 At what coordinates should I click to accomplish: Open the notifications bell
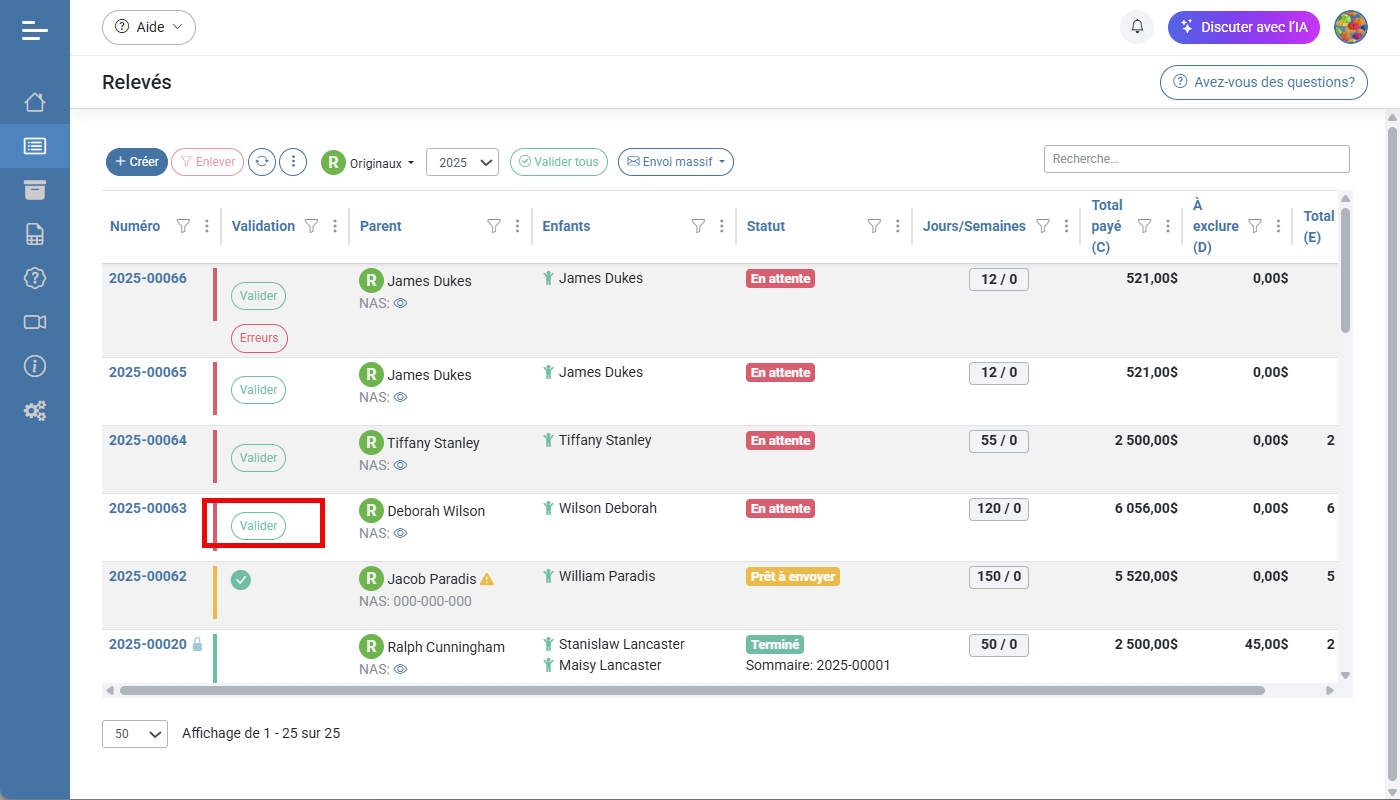point(1137,27)
